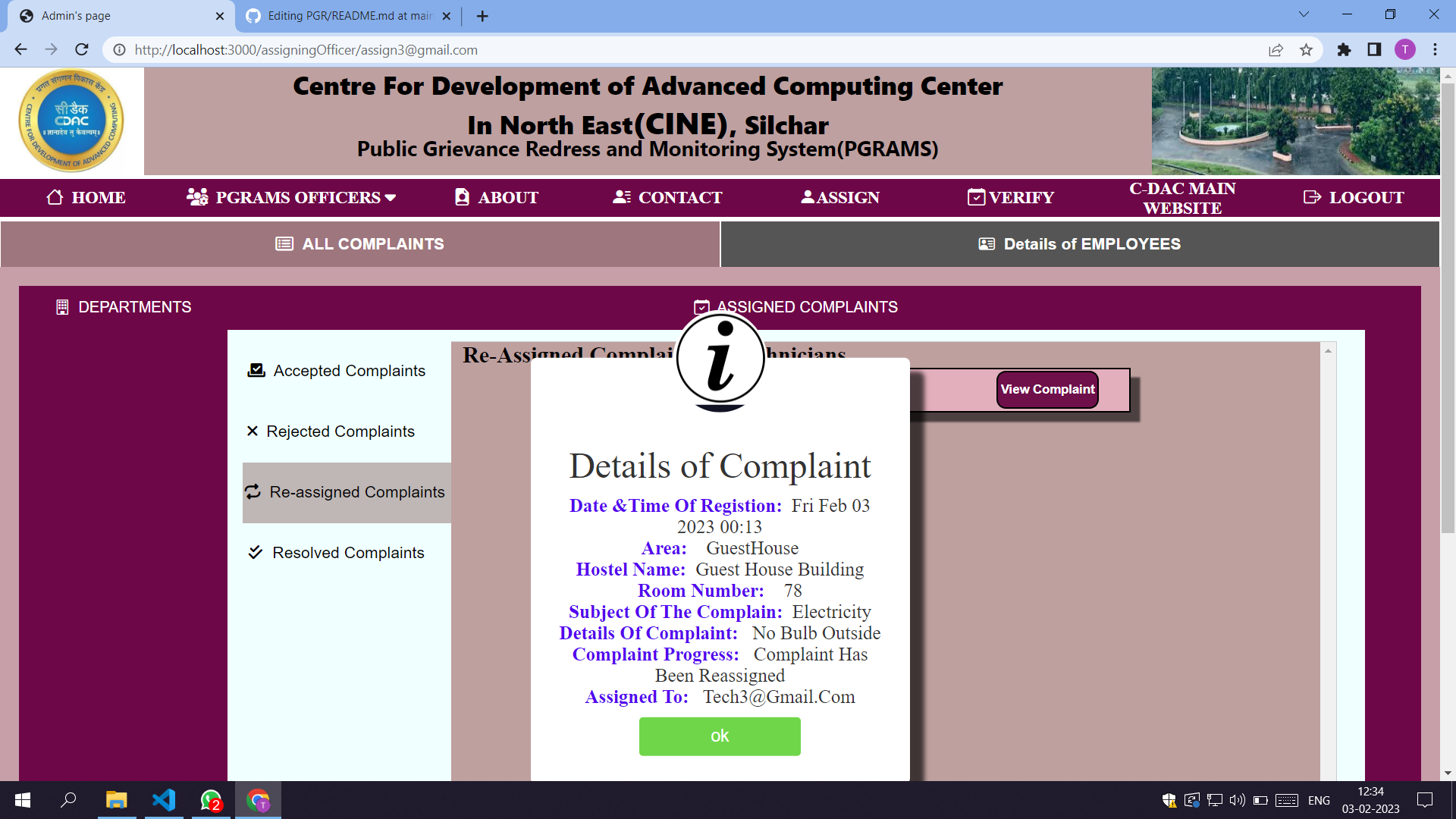
Task: Open Visual Studio Code from taskbar
Action: 164,800
